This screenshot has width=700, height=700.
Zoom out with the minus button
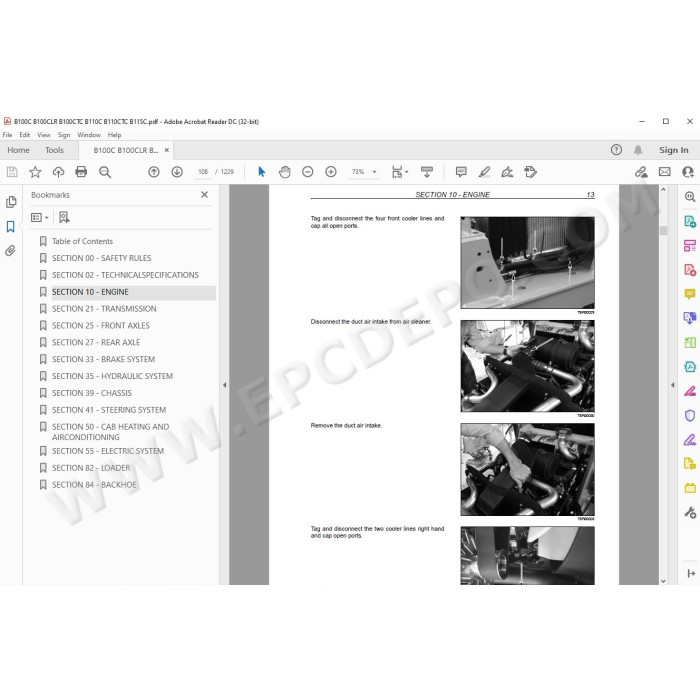click(x=308, y=172)
